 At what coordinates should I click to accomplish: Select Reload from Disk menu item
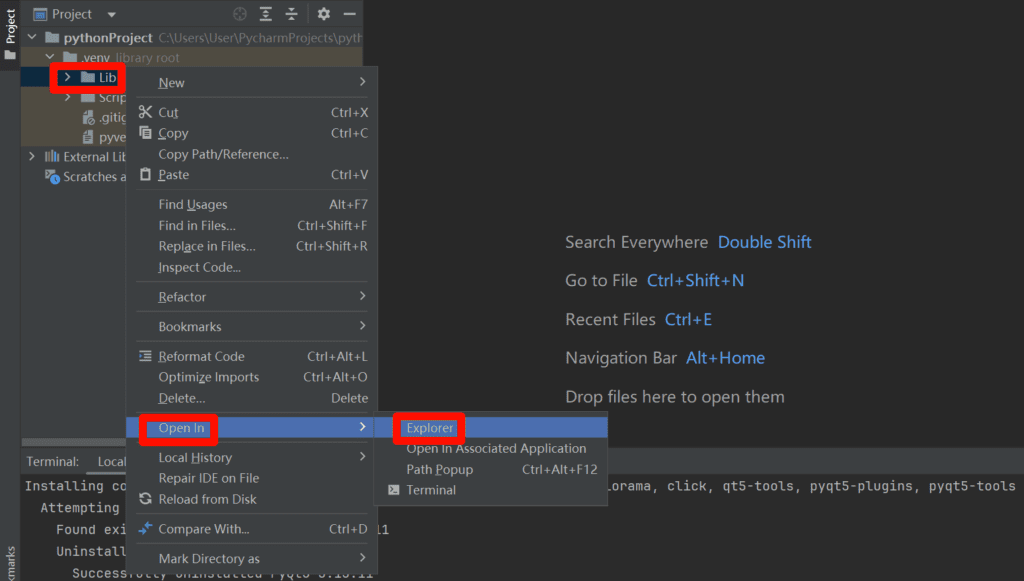click(x=207, y=499)
